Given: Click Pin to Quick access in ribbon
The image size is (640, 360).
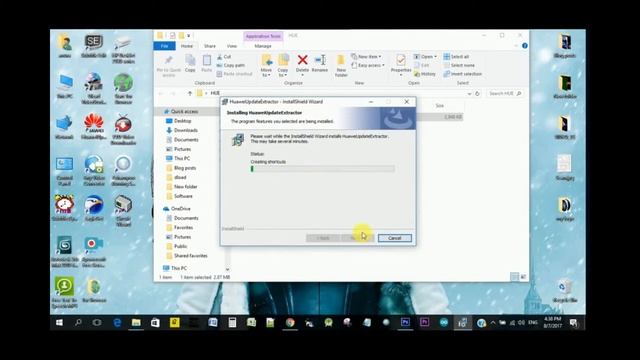Looking at the screenshot, I should [x=168, y=66].
